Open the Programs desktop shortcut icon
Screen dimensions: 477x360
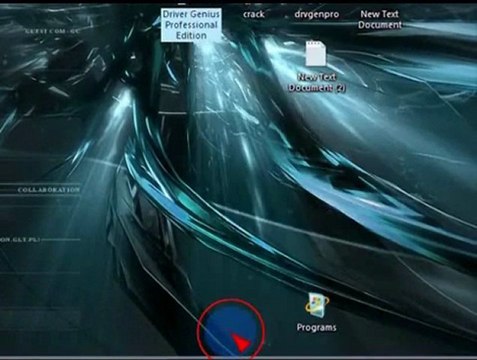click(316, 305)
